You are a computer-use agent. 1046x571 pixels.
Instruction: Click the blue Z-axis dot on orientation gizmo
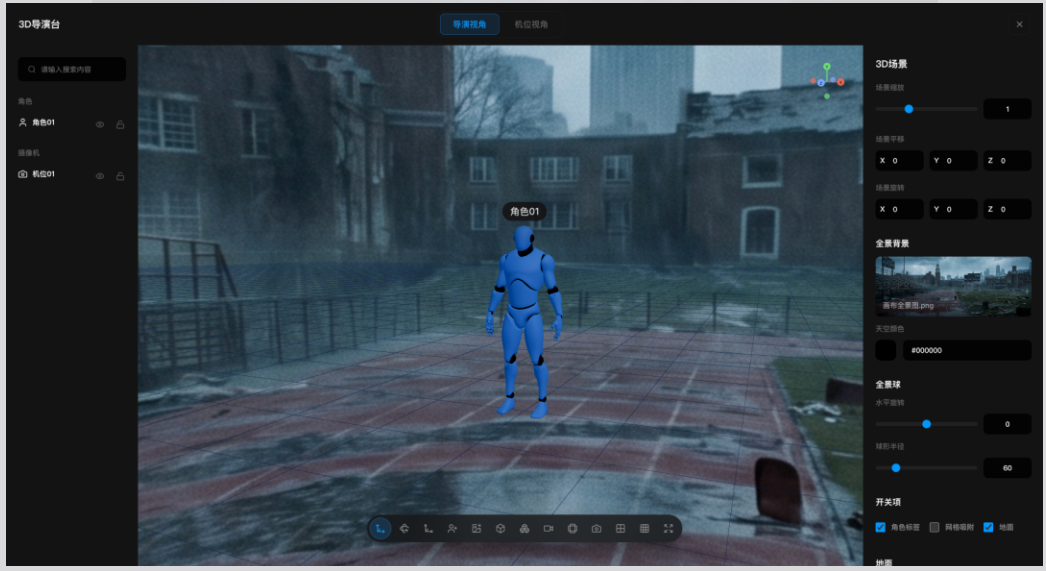pyautogui.click(x=821, y=83)
